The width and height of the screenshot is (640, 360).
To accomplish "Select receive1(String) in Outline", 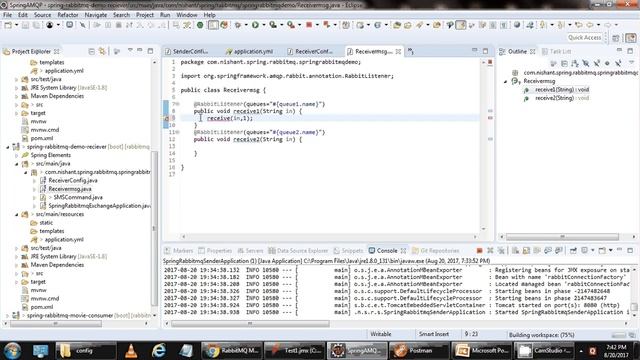I will click(x=562, y=90).
